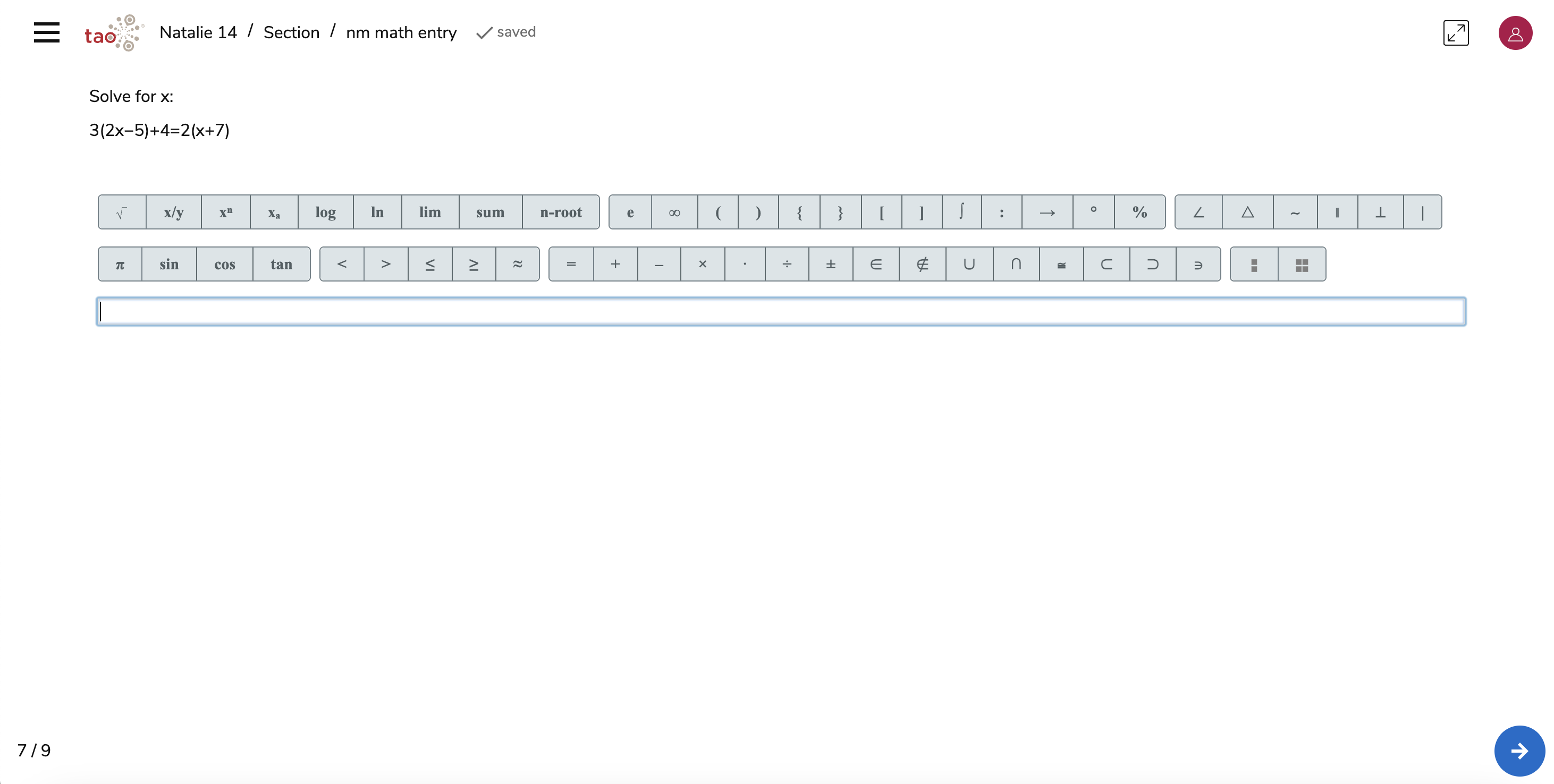Insert the union symbol
The width and height of the screenshot is (1554, 784).
coord(969,264)
